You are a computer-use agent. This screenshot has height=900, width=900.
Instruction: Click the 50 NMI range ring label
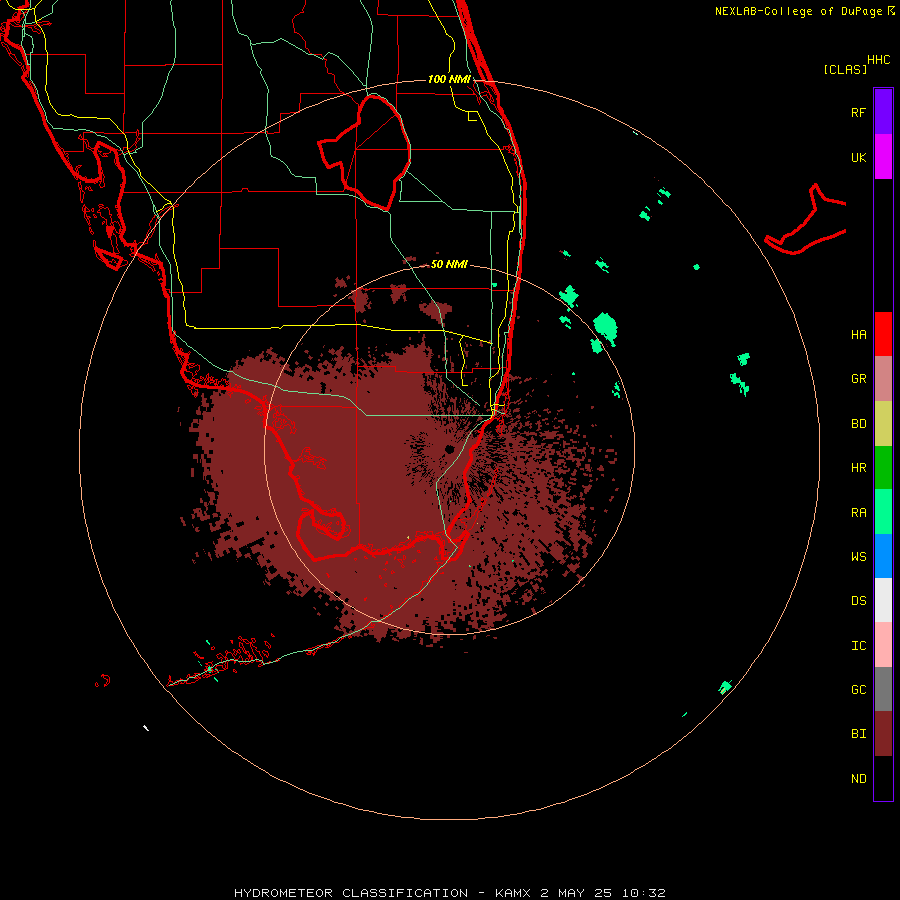pos(449,264)
